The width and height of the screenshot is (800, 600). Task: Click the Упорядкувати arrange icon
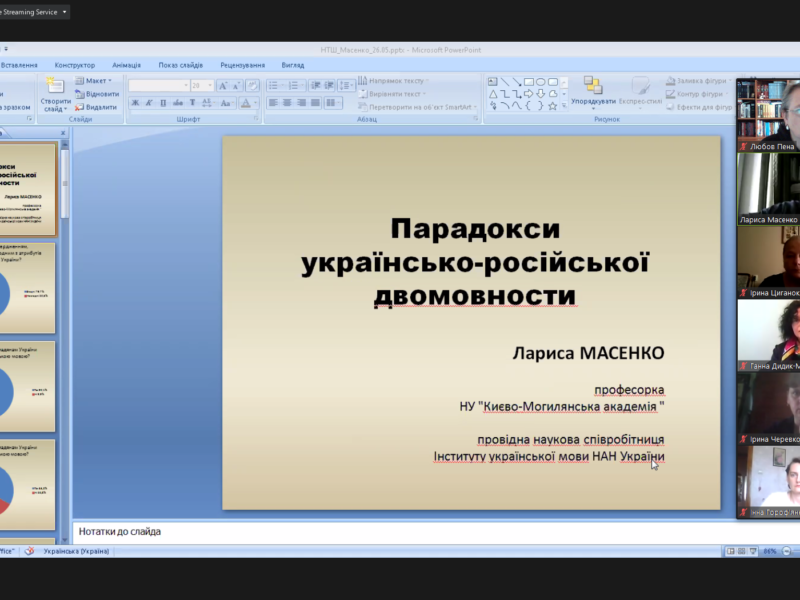pos(595,85)
